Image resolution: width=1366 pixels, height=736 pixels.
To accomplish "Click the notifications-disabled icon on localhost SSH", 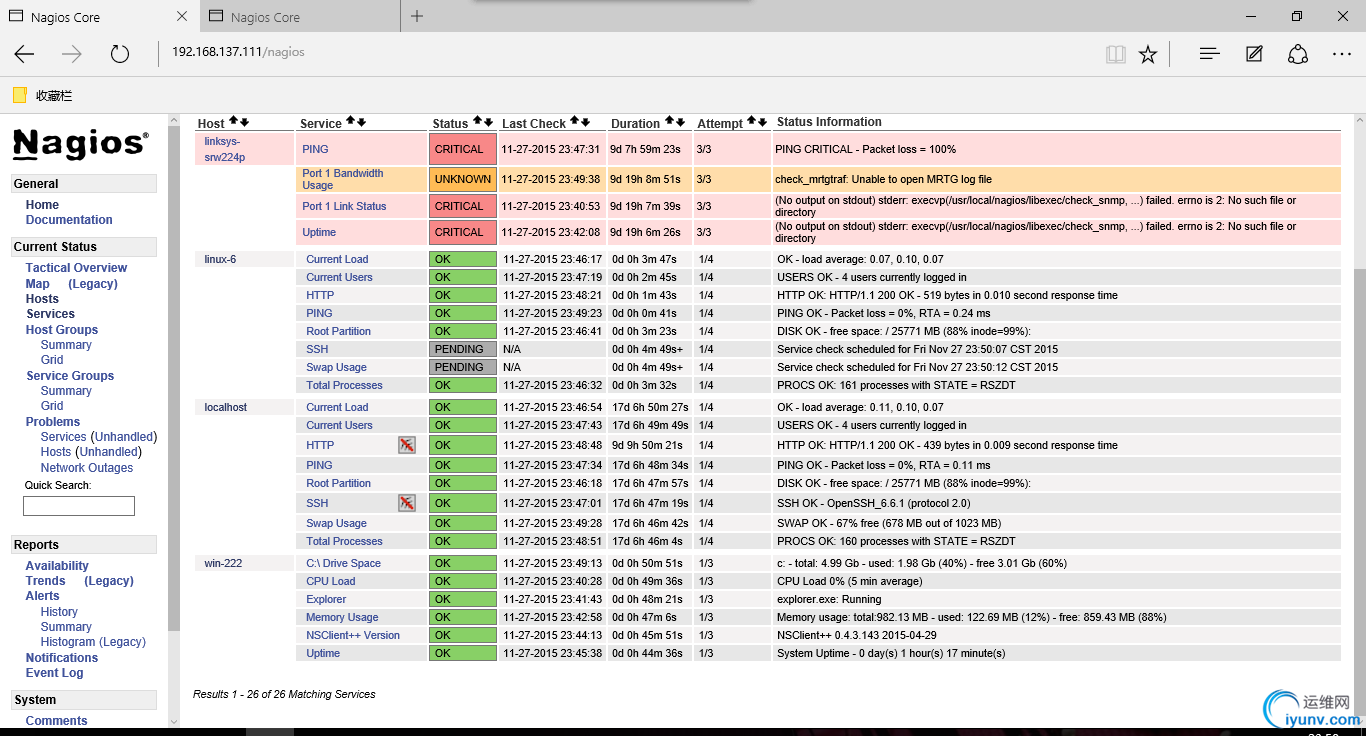I will tap(406, 503).
